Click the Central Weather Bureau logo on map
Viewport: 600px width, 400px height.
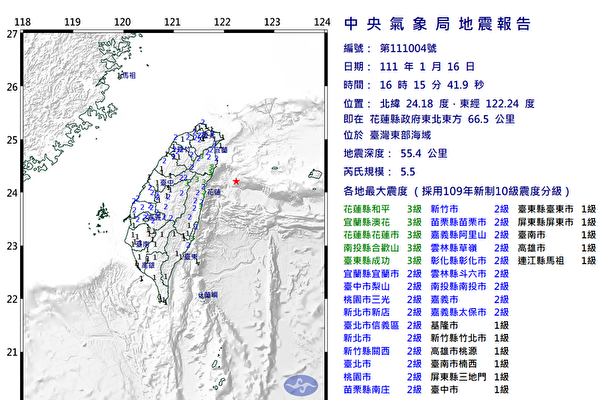point(300,385)
